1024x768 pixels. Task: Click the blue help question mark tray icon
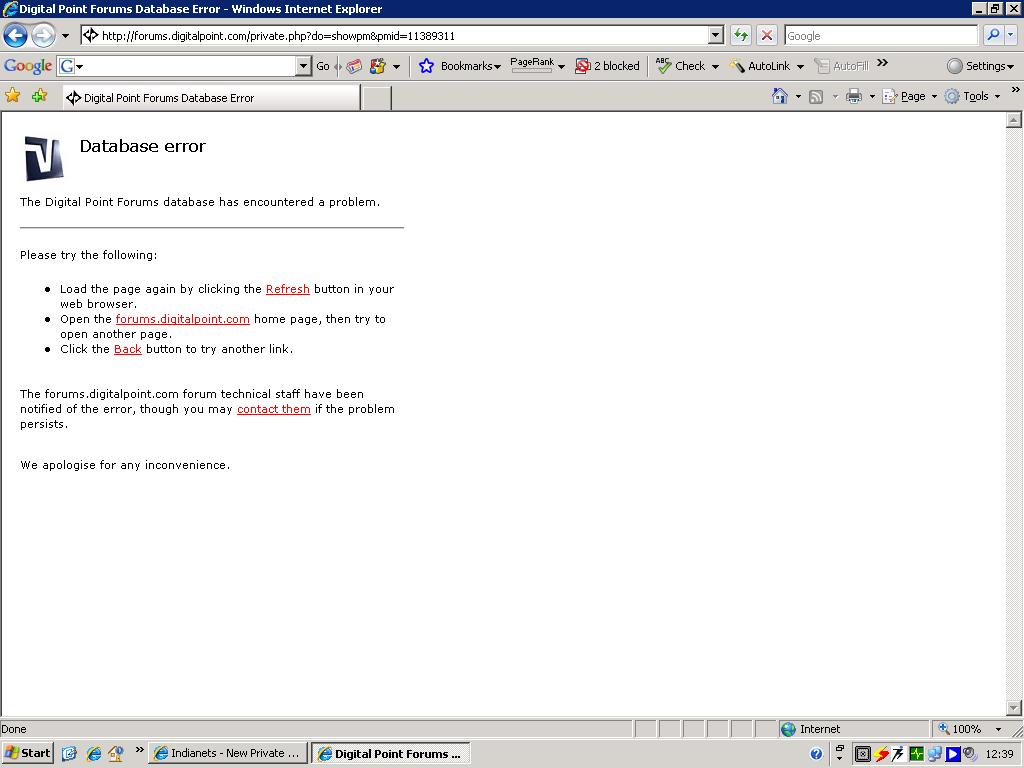point(816,754)
